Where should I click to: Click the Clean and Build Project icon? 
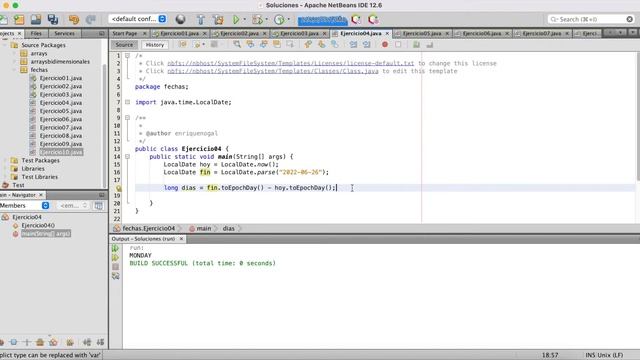click(x=218, y=19)
